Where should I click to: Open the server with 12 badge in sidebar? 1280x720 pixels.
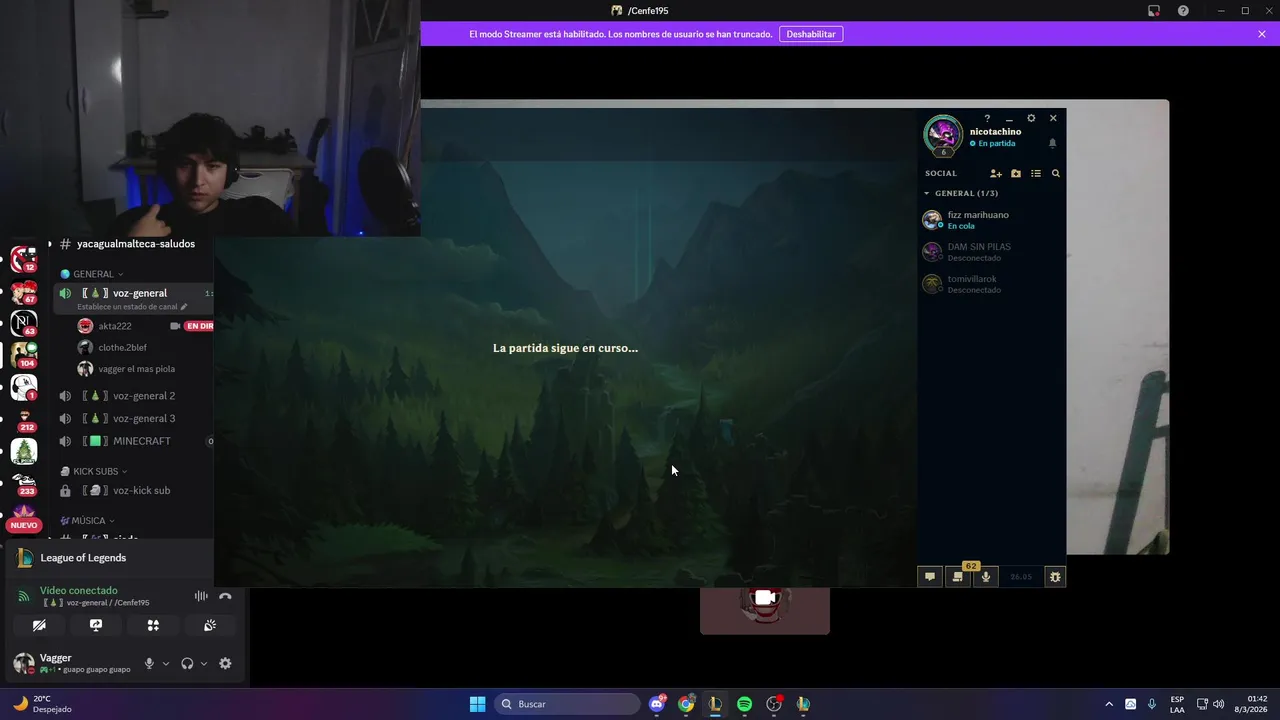click(24, 259)
